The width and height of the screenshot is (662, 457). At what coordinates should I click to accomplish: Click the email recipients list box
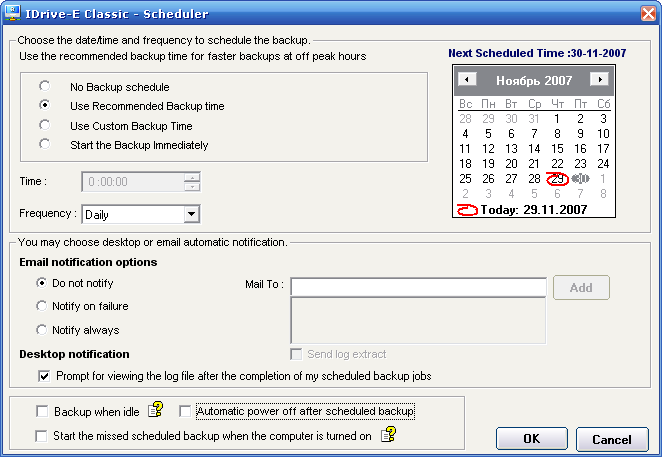[418, 321]
